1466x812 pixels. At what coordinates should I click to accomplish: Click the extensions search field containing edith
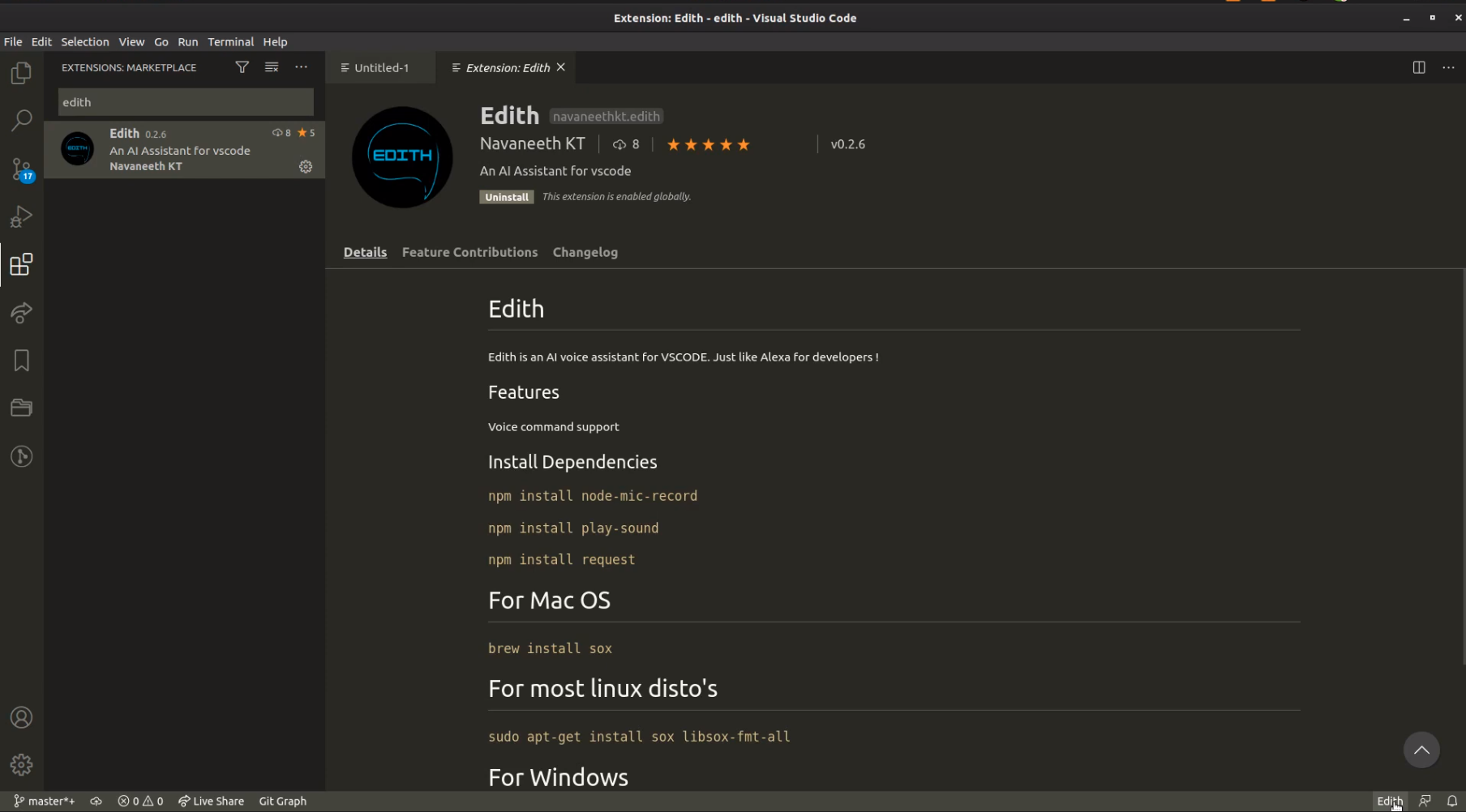pos(186,102)
